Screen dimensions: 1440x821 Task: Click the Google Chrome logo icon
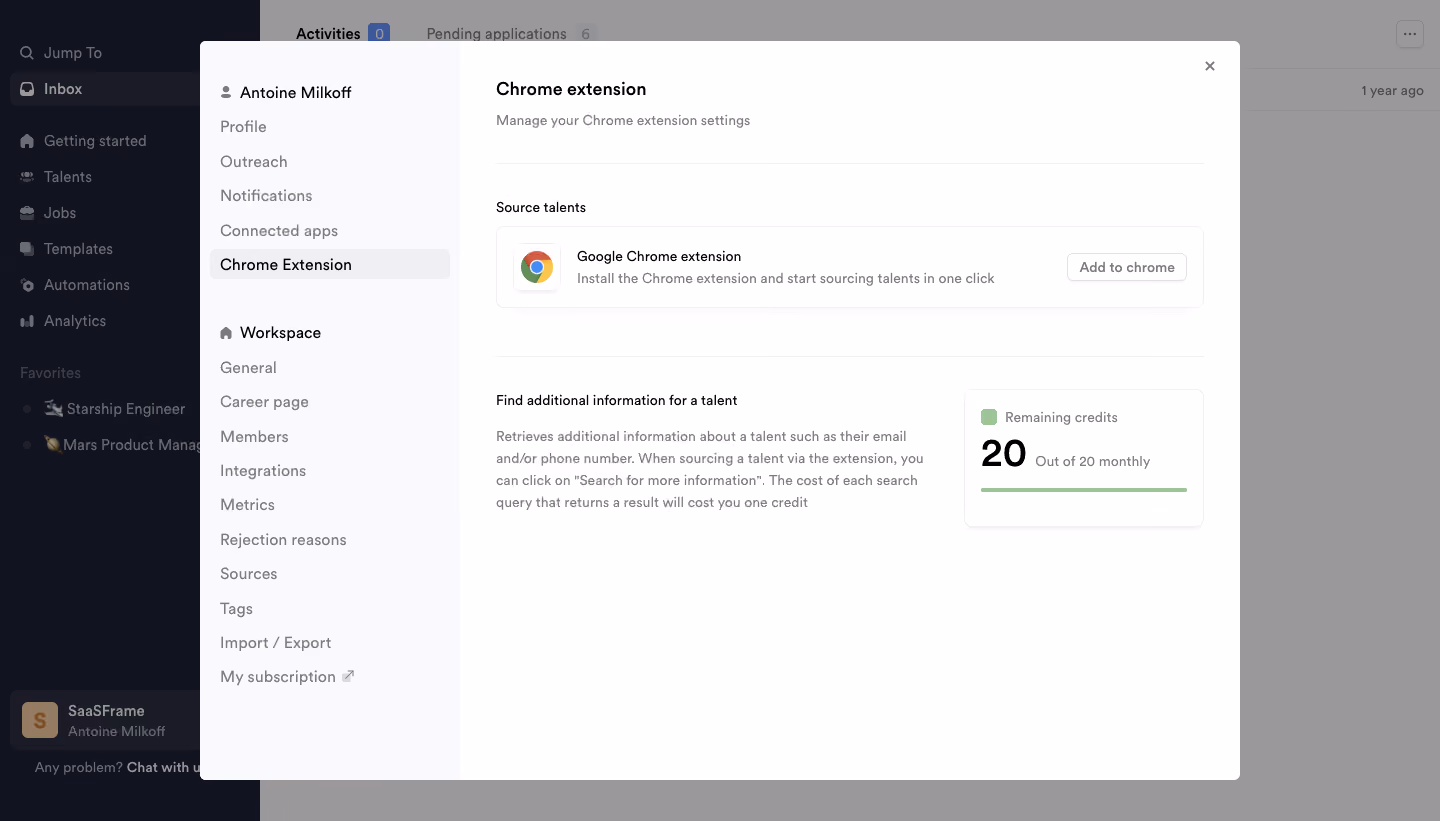[537, 267]
